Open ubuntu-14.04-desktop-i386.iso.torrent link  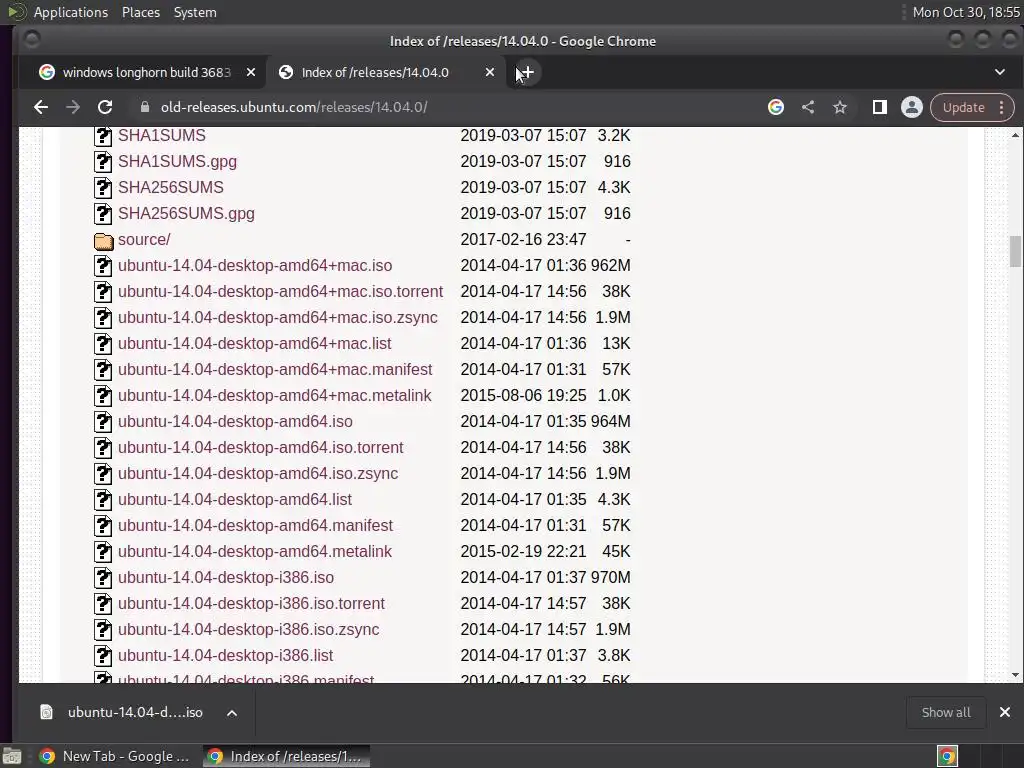point(251,603)
